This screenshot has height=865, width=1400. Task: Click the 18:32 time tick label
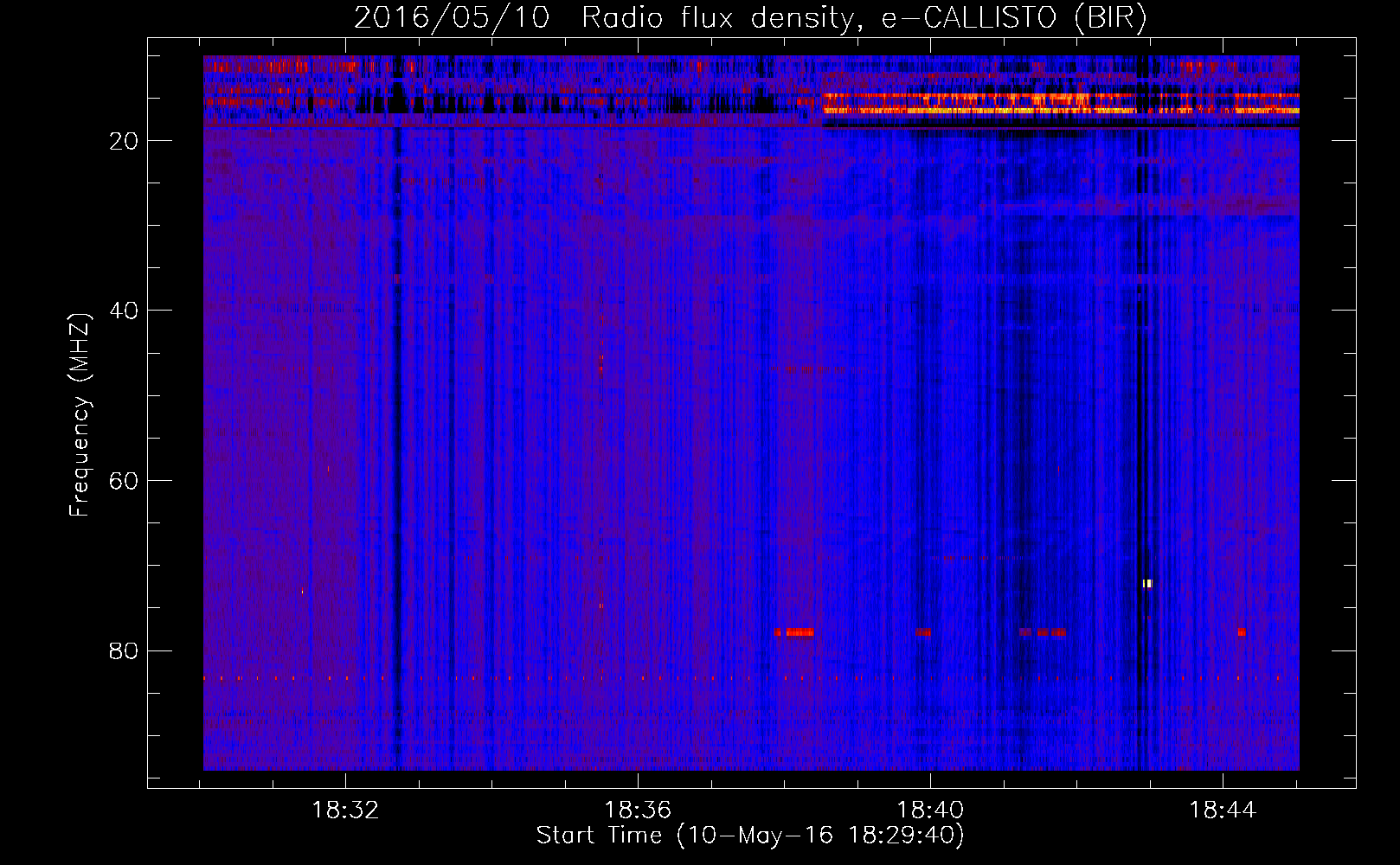point(345,811)
